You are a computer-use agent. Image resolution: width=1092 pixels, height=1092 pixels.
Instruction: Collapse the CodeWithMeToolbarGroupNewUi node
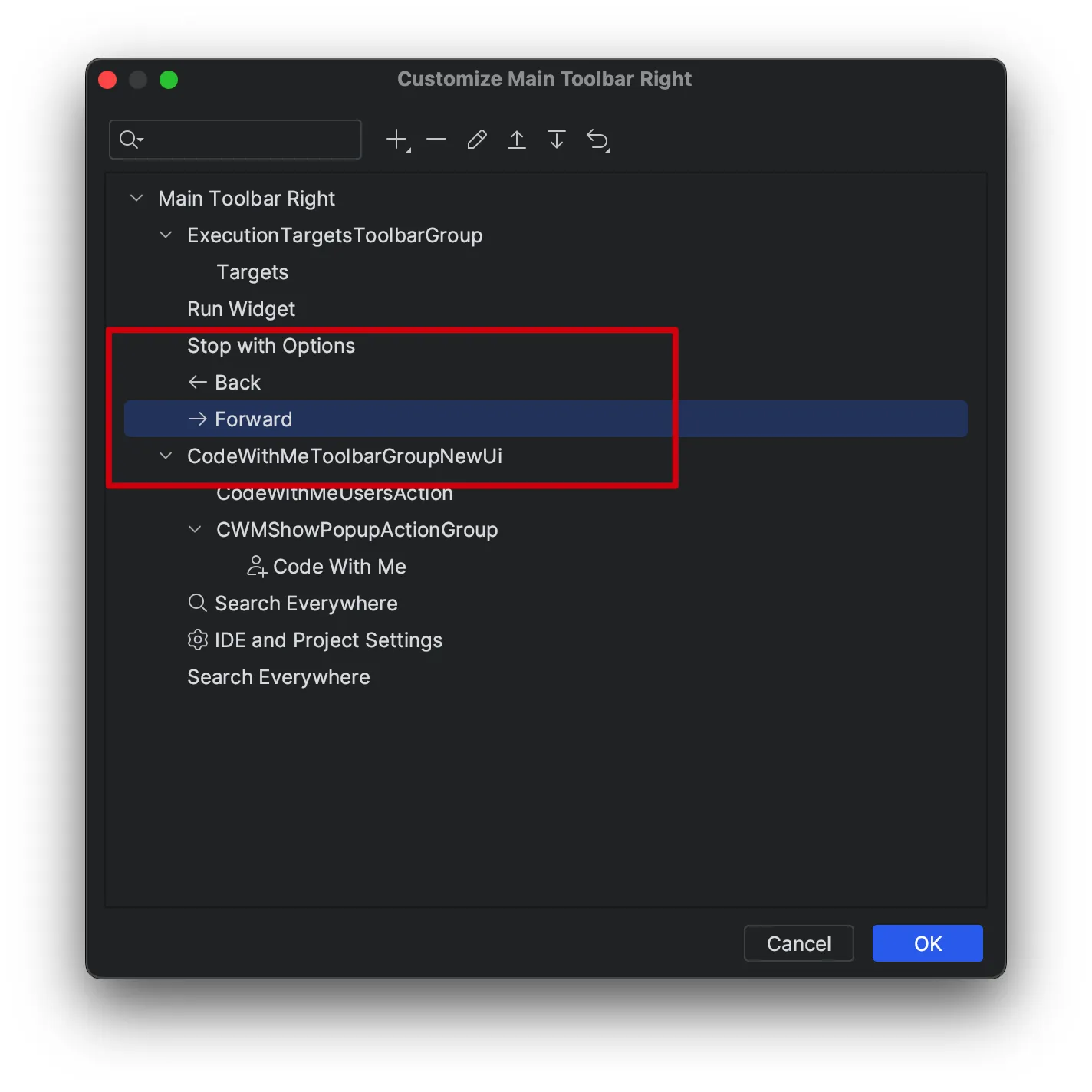(x=166, y=456)
